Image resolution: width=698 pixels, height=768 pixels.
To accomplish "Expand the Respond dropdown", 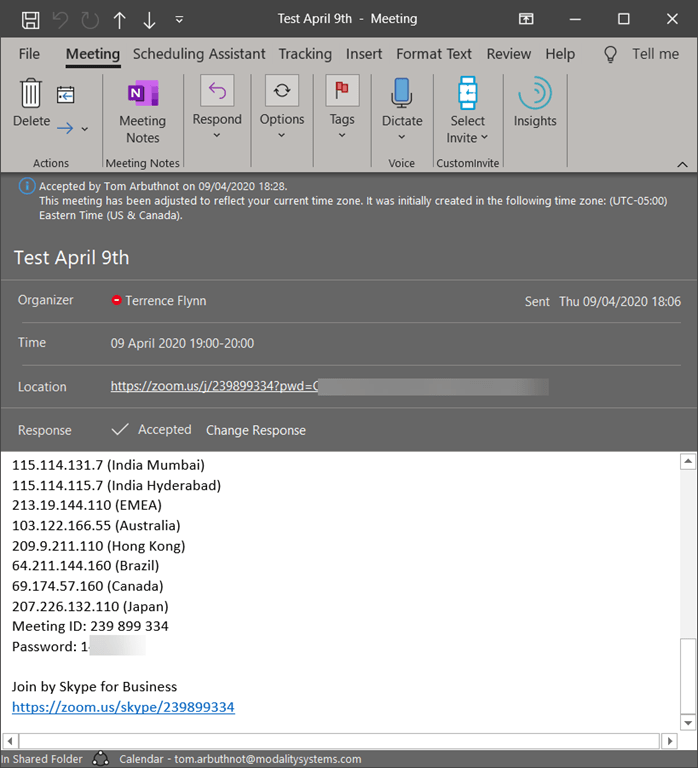I will tap(217, 111).
